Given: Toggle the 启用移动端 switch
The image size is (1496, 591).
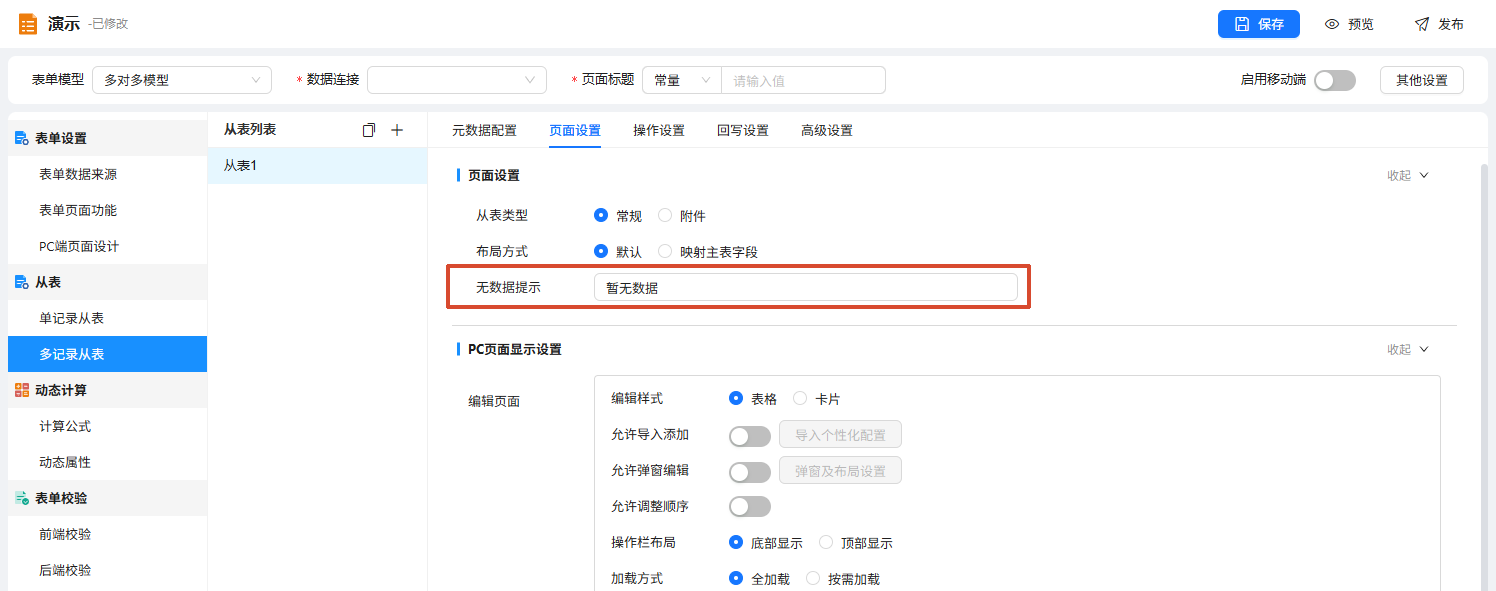Looking at the screenshot, I should (1335, 80).
